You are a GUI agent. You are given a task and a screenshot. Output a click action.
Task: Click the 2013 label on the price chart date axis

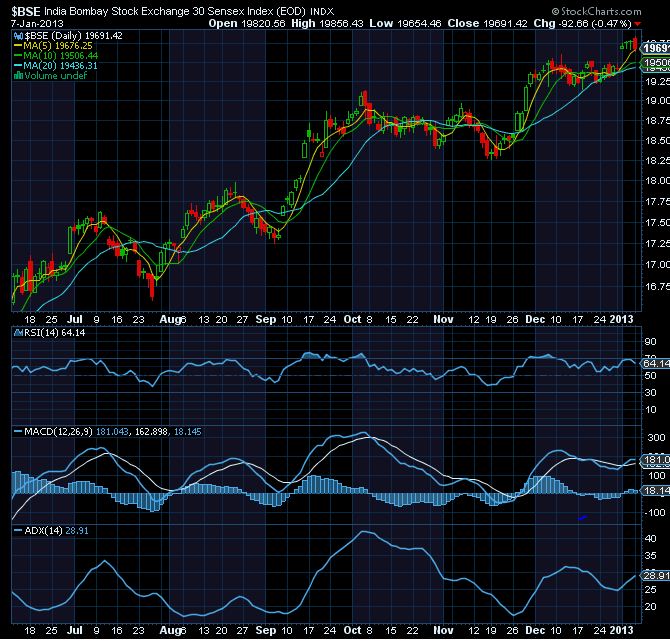(x=622, y=319)
